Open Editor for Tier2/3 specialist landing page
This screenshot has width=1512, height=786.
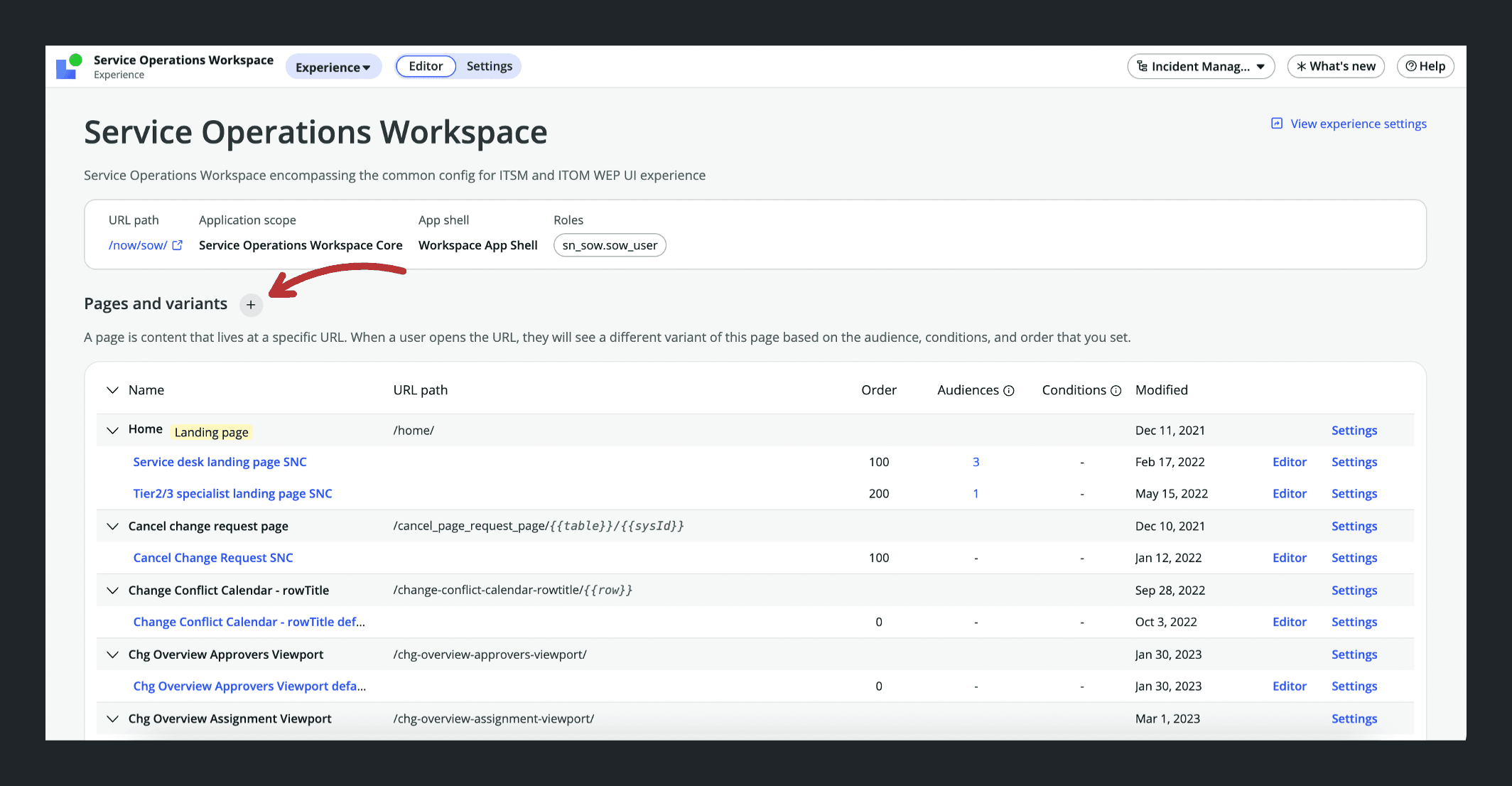pos(1290,494)
